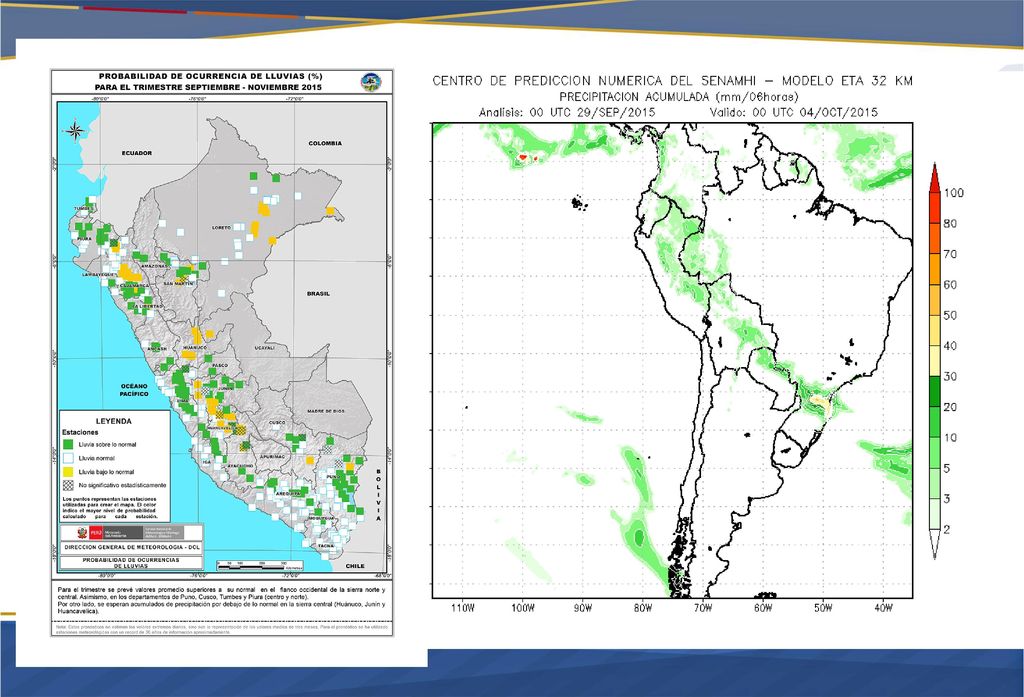Click the '60W' longitude axis label
The height and width of the screenshot is (697, 1024).
click(763, 608)
